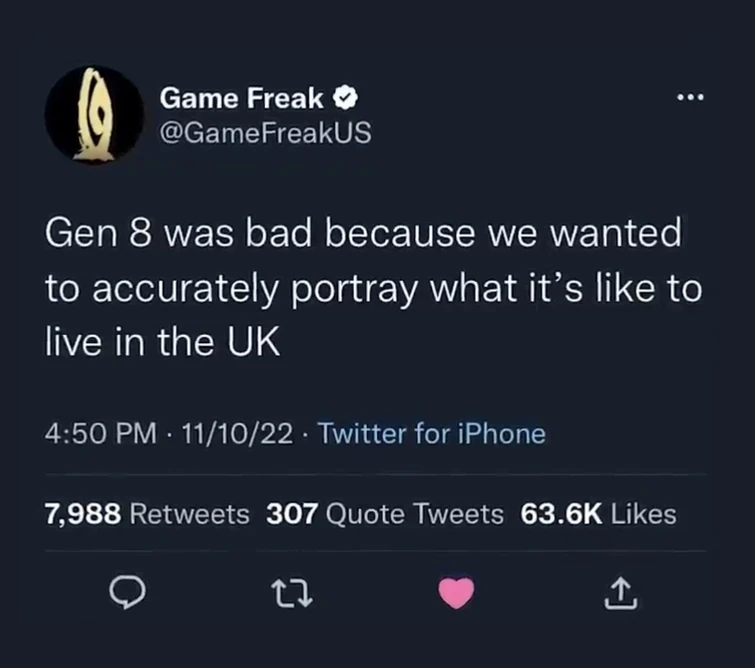View the 7,988 Retweets list
Viewport: 755px width, 668px height.
[147, 514]
